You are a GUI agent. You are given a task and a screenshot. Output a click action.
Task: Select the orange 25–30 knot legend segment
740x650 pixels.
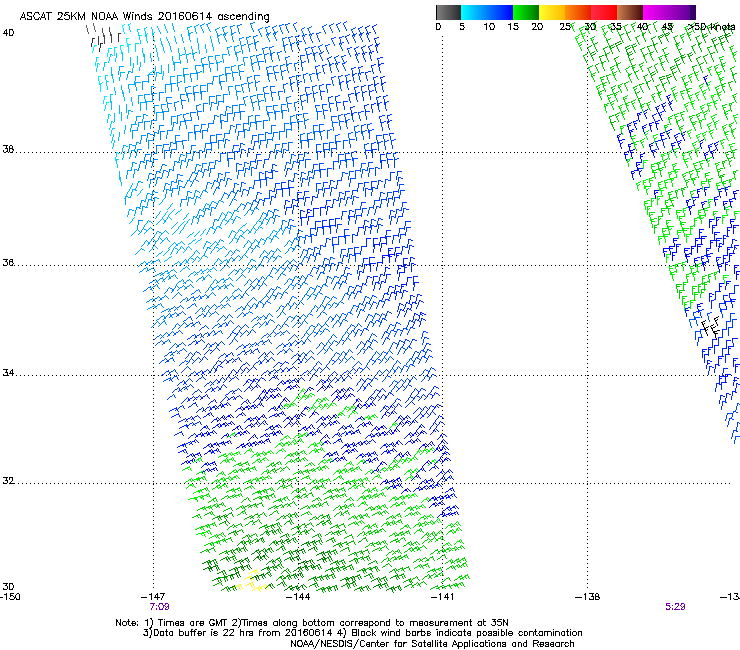[578, 12]
